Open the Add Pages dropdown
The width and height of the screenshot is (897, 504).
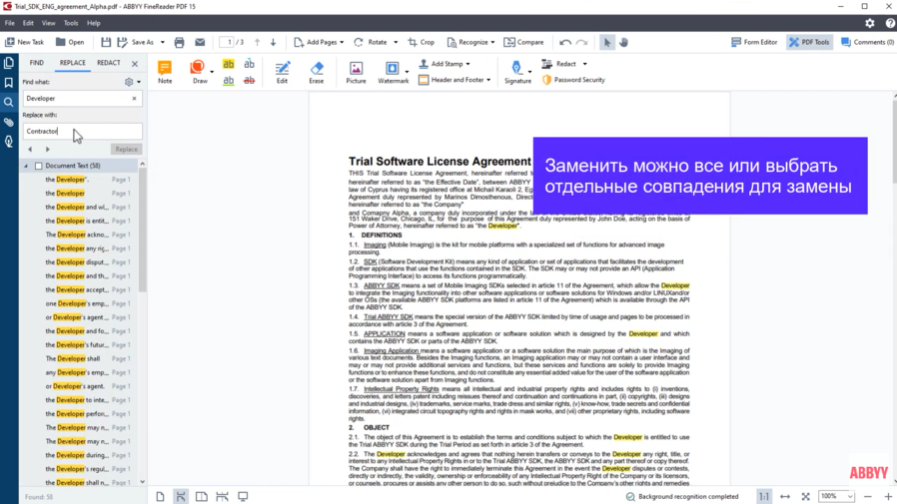[319, 42]
